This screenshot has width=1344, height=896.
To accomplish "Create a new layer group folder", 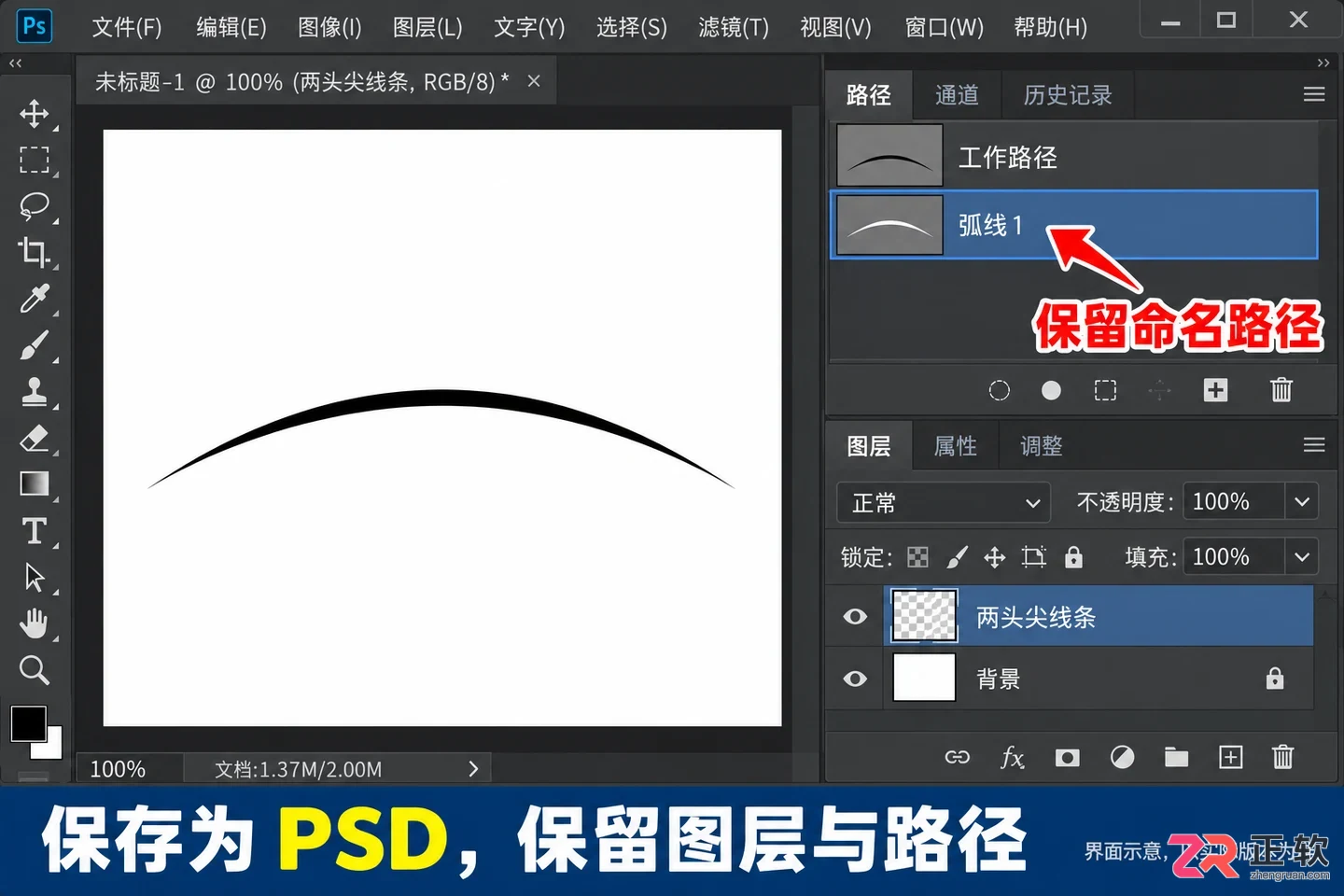I will click(x=1176, y=757).
